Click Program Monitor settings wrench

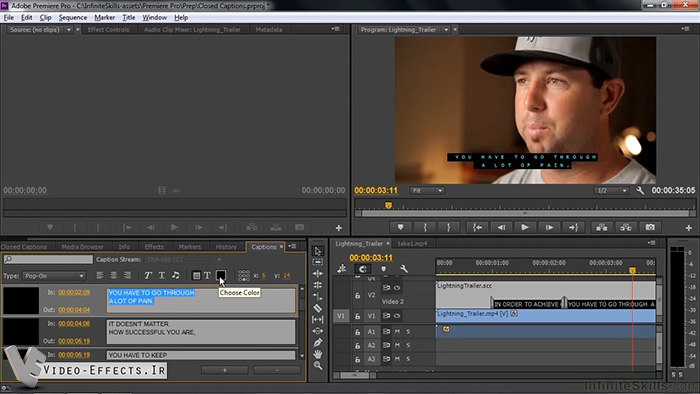point(640,191)
